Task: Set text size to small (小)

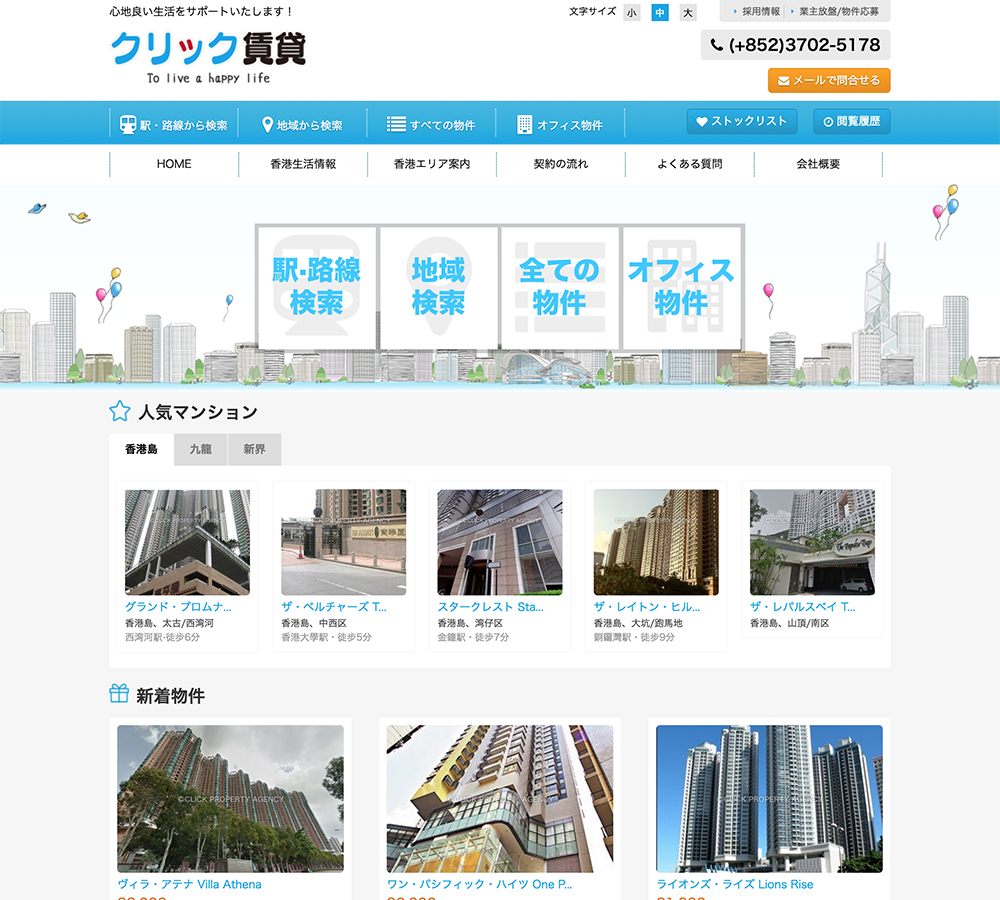Action: pyautogui.click(x=631, y=13)
